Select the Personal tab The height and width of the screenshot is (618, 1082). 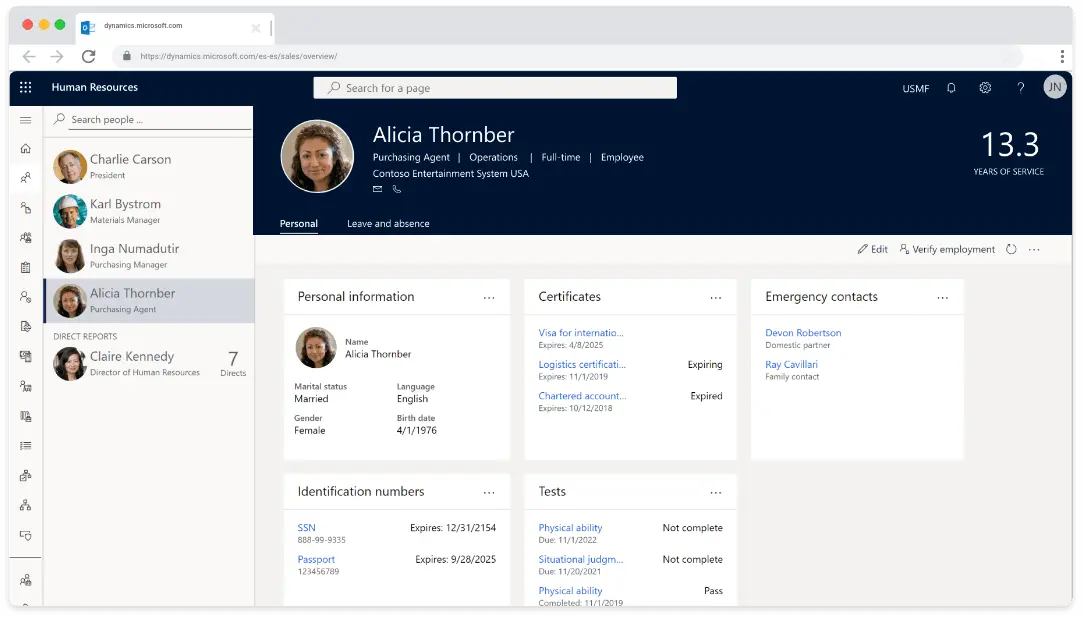pos(298,224)
